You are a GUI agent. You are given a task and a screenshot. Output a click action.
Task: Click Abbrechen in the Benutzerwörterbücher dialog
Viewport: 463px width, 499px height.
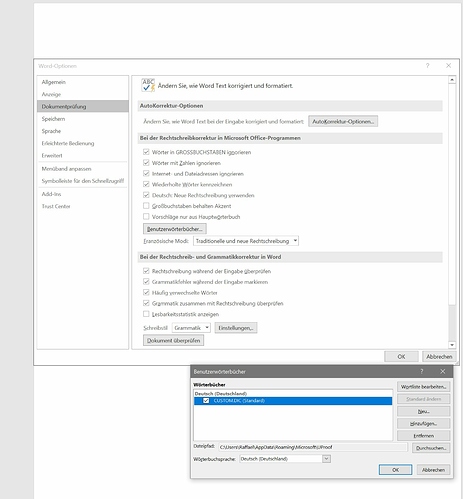pyautogui.click(x=433, y=470)
